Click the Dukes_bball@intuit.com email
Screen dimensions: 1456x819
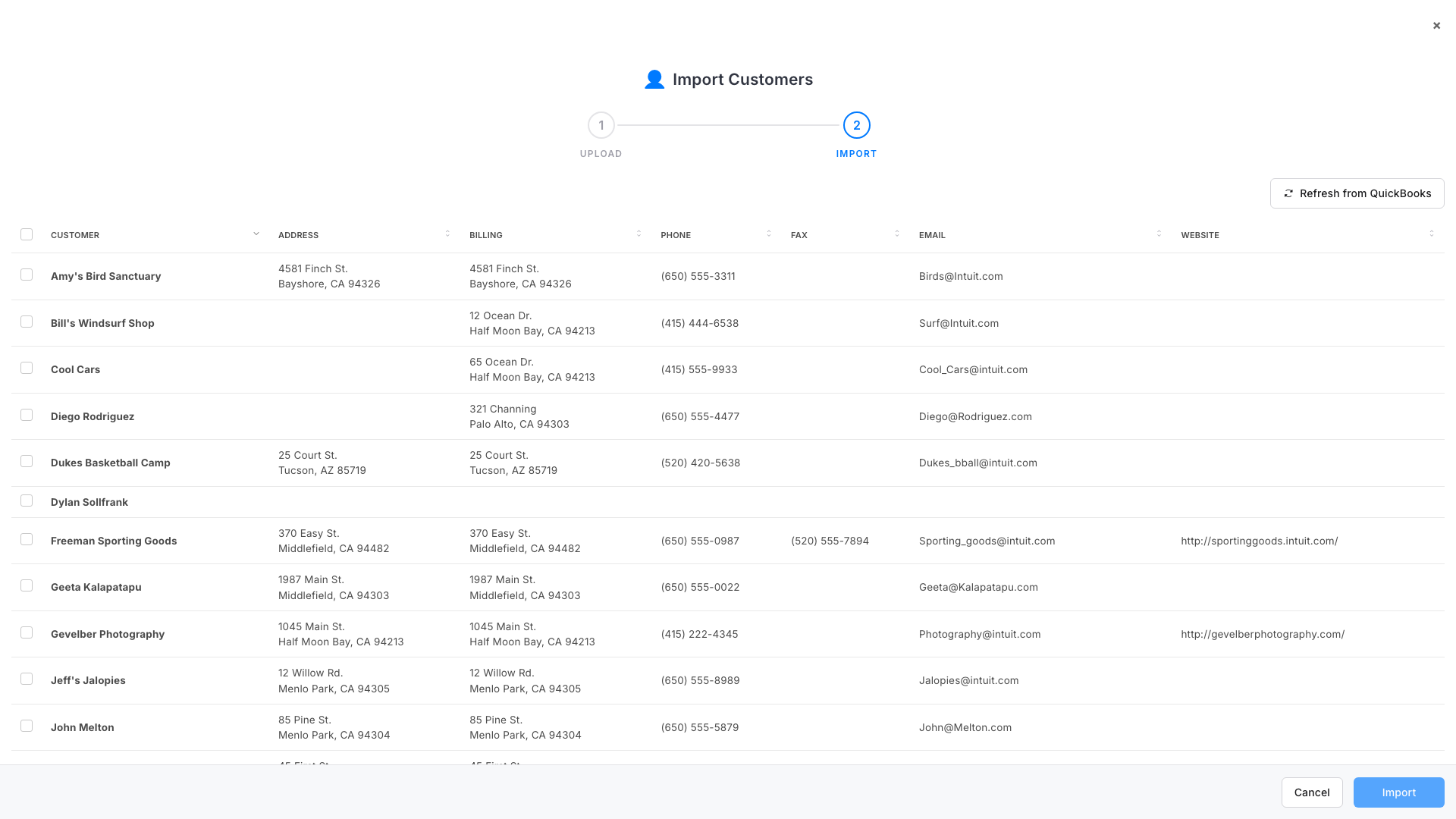pos(977,463)
